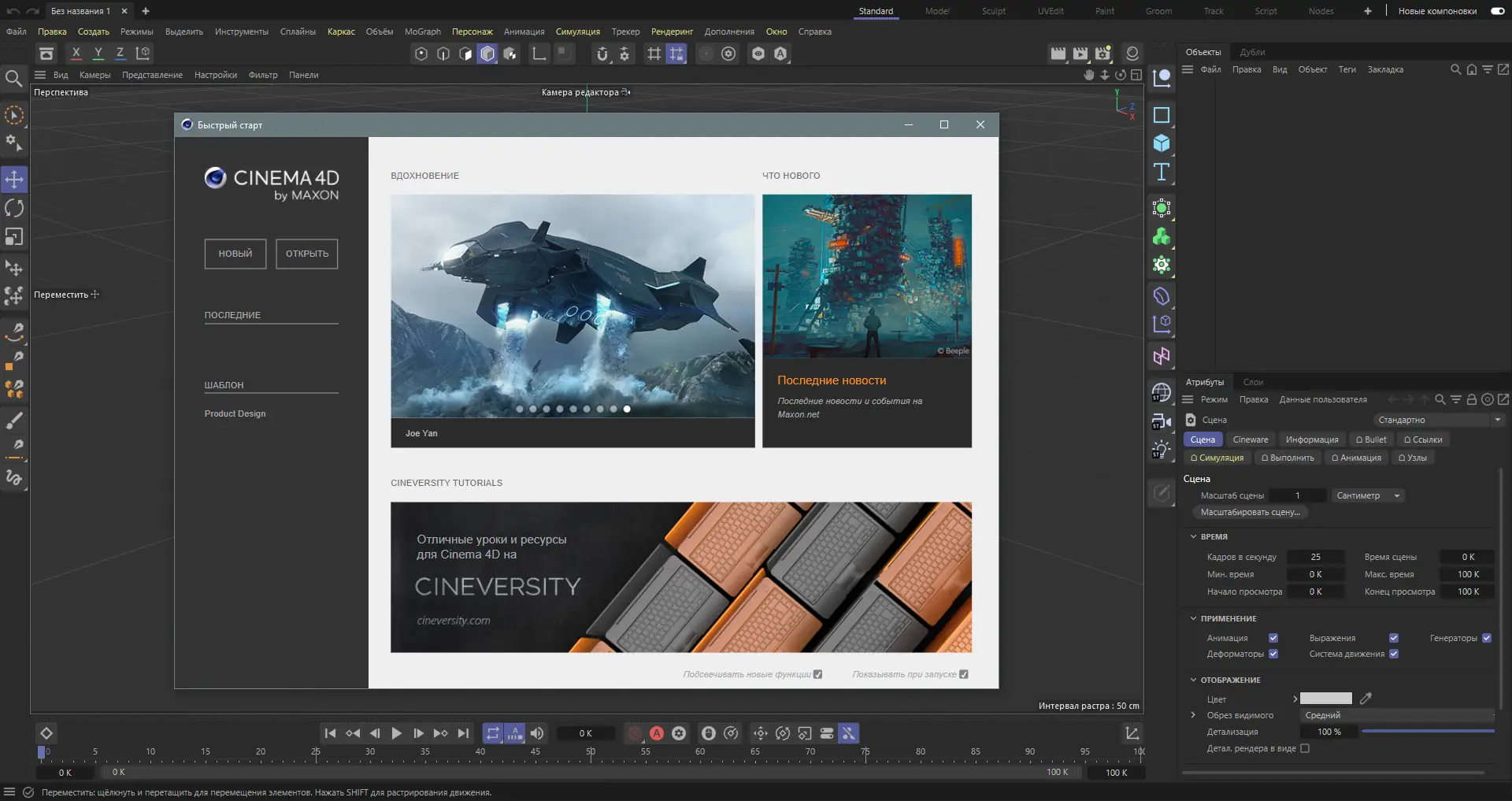Uncheck 'Показывать при запуске' in the Quick Start dialog

tap(962, 674)
